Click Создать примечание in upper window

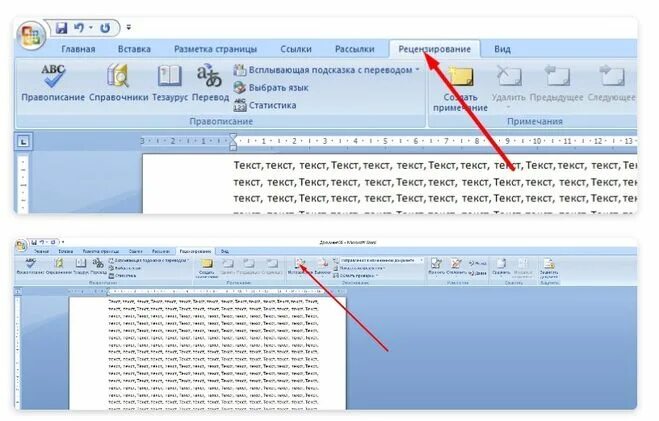[460, 88]
